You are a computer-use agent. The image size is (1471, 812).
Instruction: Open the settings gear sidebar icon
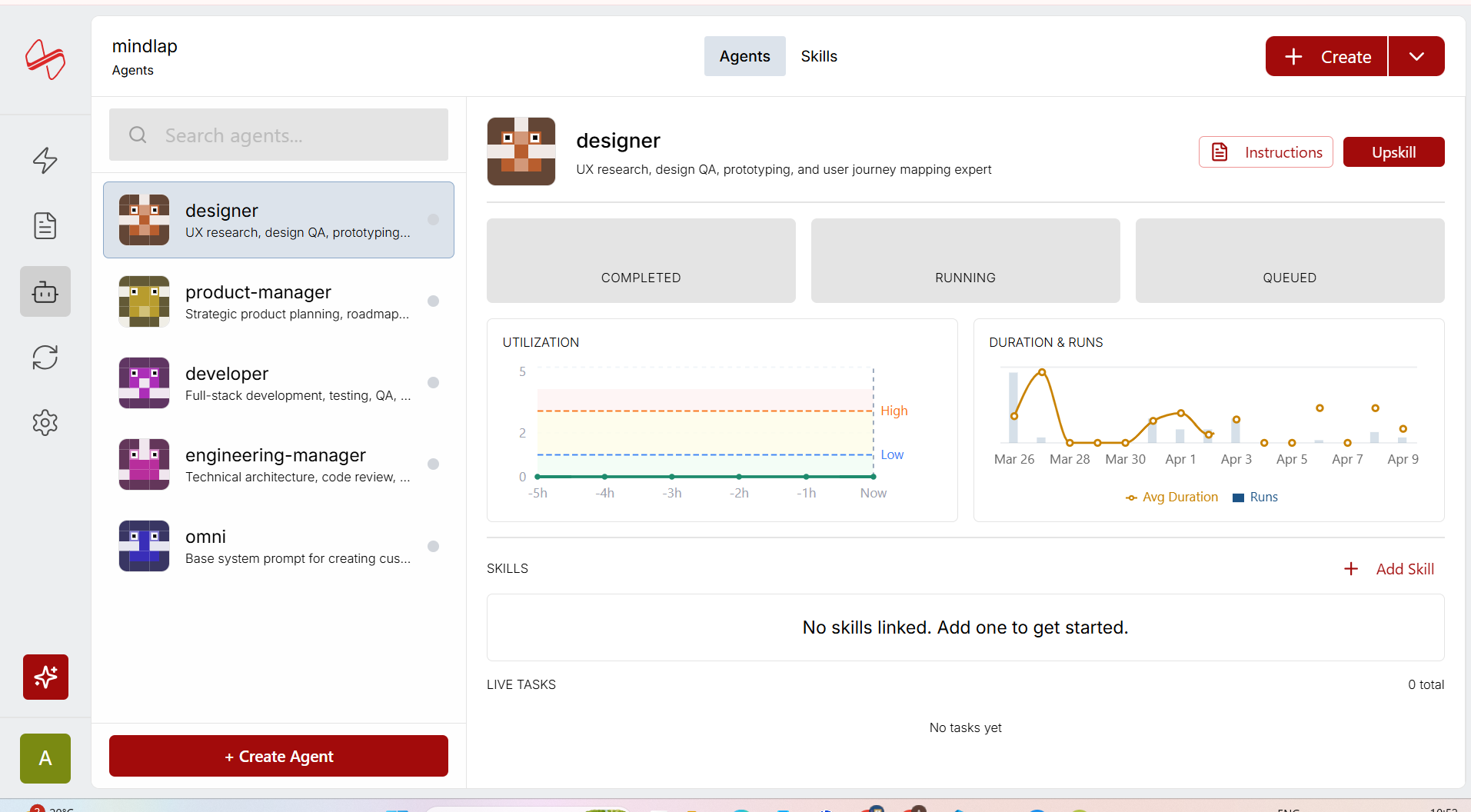45,423
